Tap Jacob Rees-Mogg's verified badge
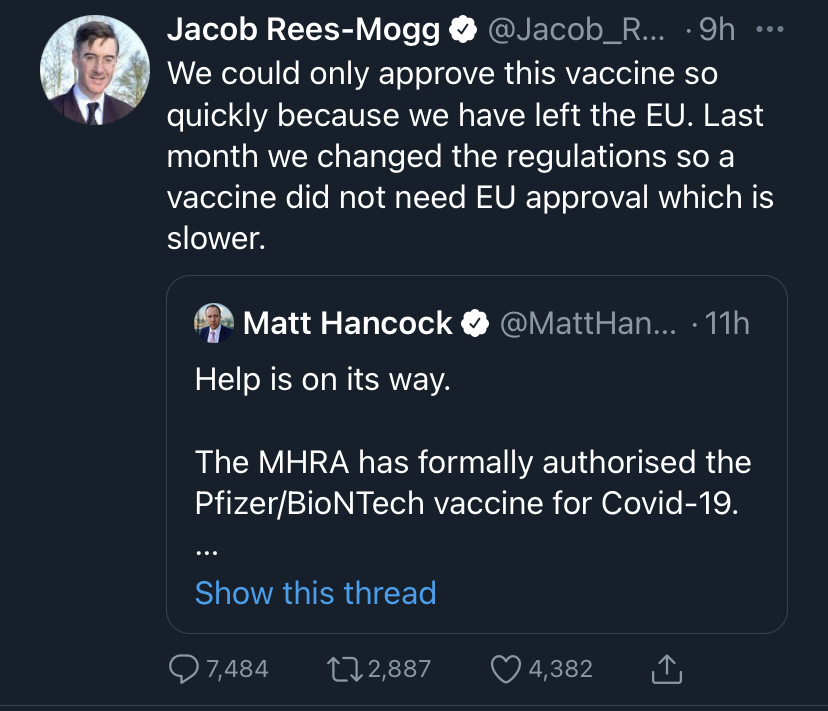 (x=461, y=31)
